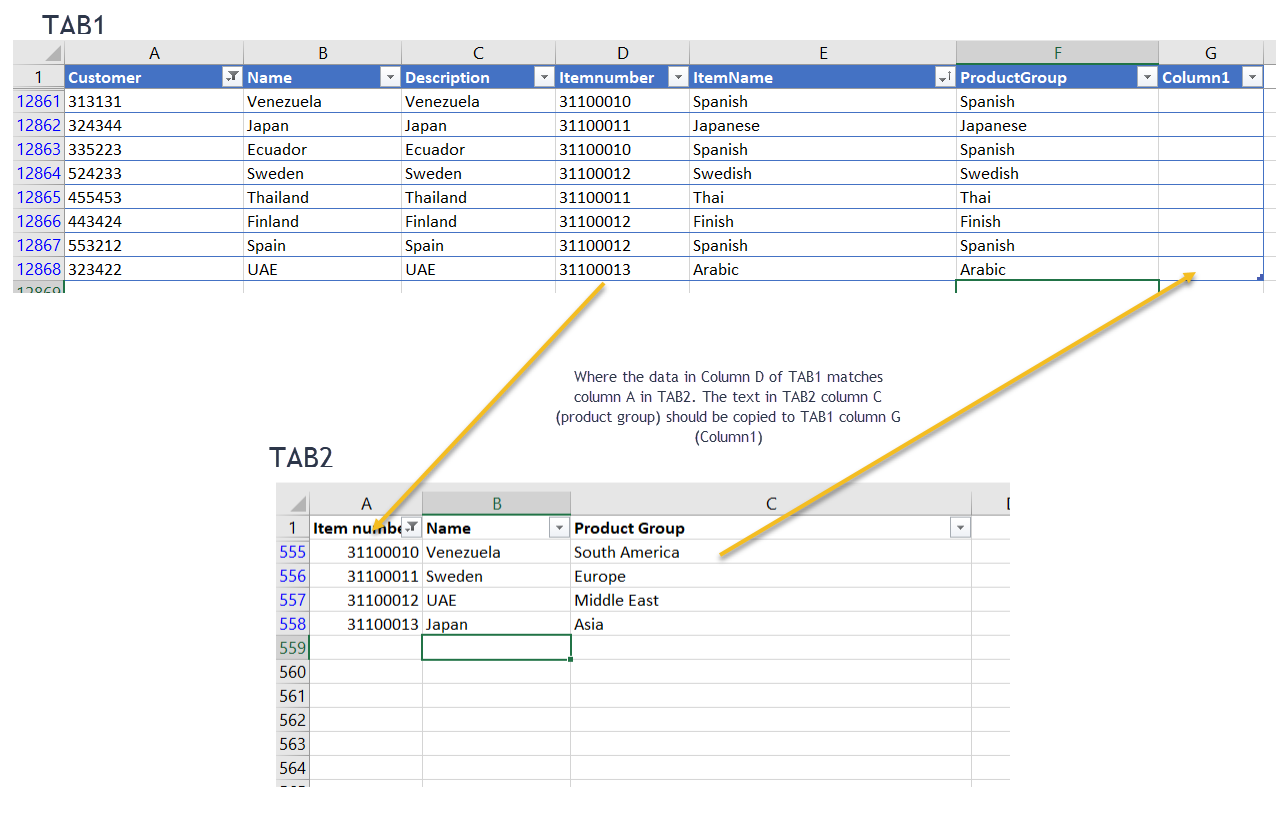
Task: Click the empty Column1 cell in Venezuela row
Action: 1211,101
